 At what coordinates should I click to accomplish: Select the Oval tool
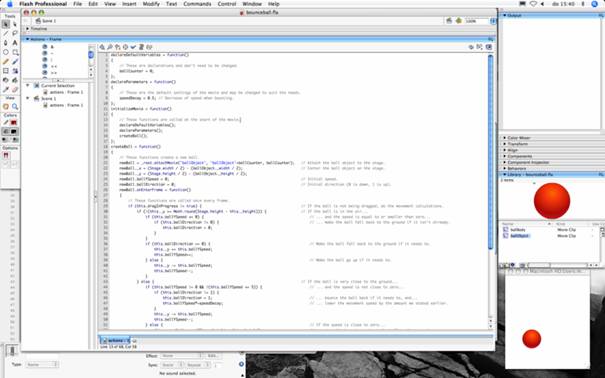tap(6, 52)
